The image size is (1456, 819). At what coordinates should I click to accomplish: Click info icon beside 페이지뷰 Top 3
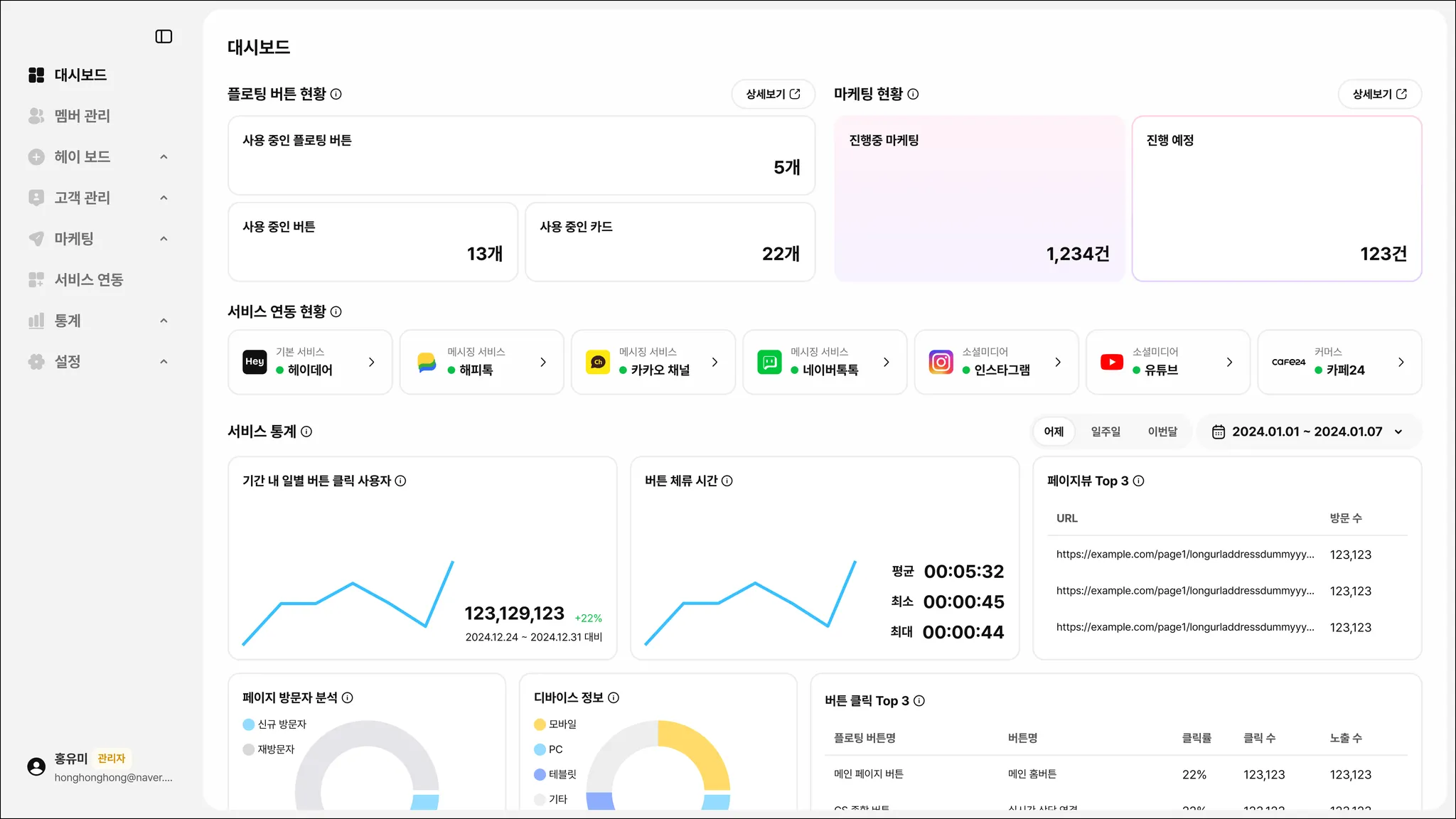pyautogui.click(x=1138, y=481)
